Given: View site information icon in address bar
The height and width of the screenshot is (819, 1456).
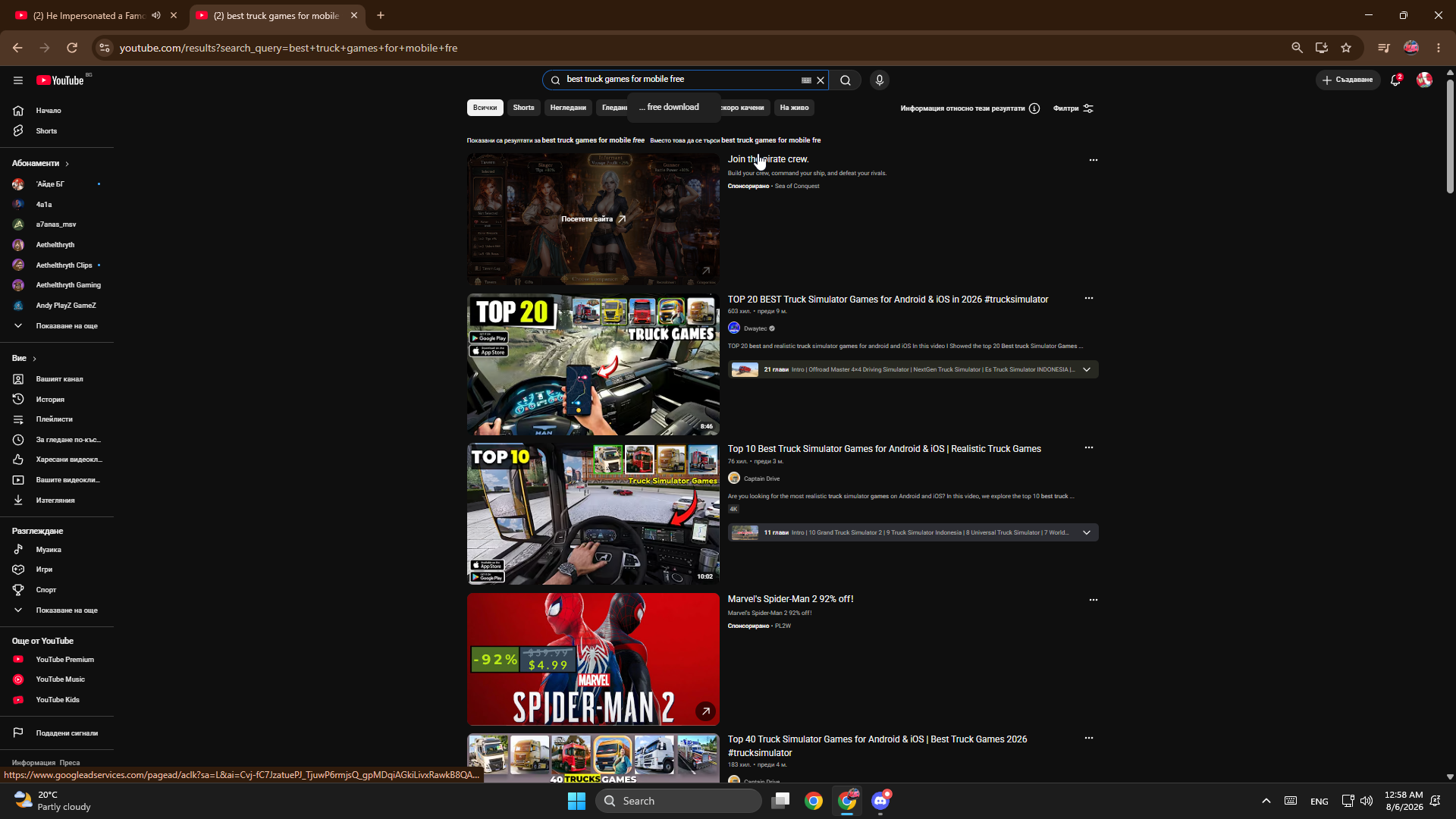Looking at the screenshot, I should coord(105,48).
